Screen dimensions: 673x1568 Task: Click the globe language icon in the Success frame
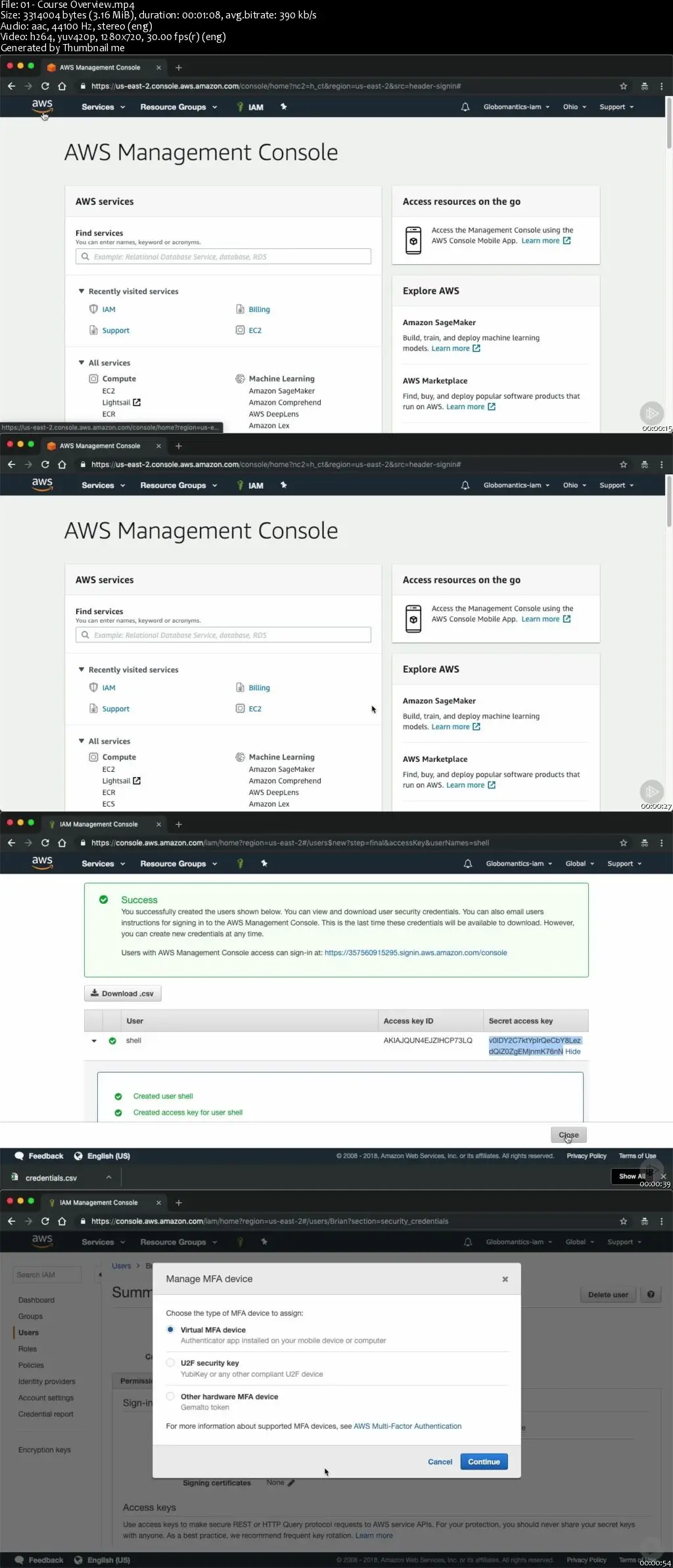tap(78, 1155)
